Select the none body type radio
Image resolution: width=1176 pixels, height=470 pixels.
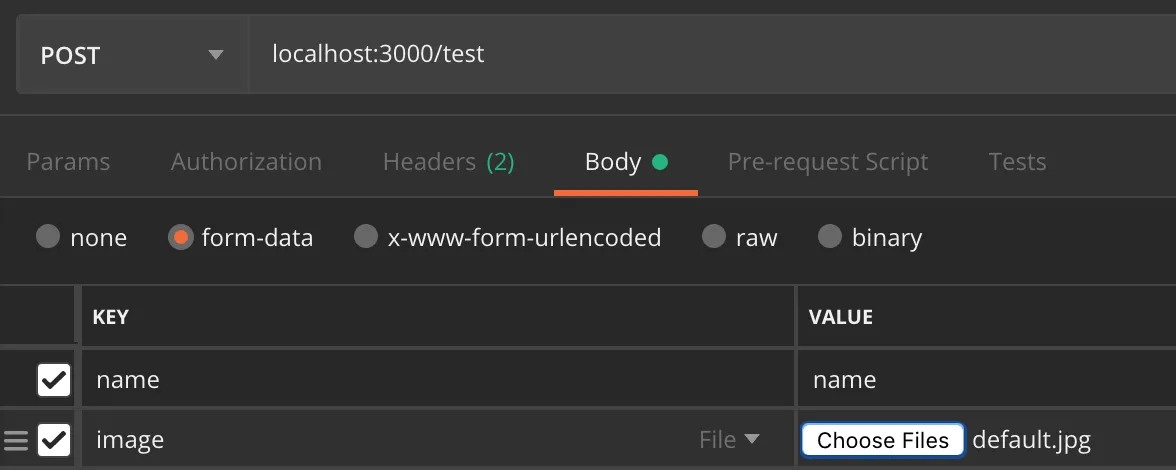click(x=48, y=238)
